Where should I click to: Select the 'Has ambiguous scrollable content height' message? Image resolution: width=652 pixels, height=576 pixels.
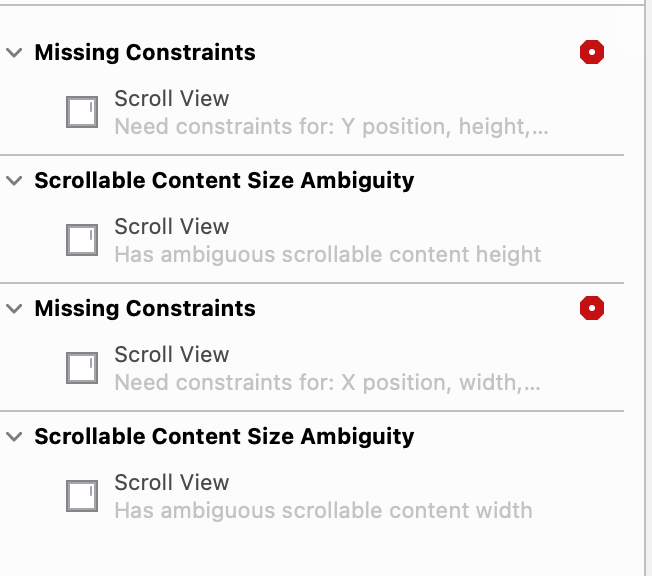[x=328, y=255]
